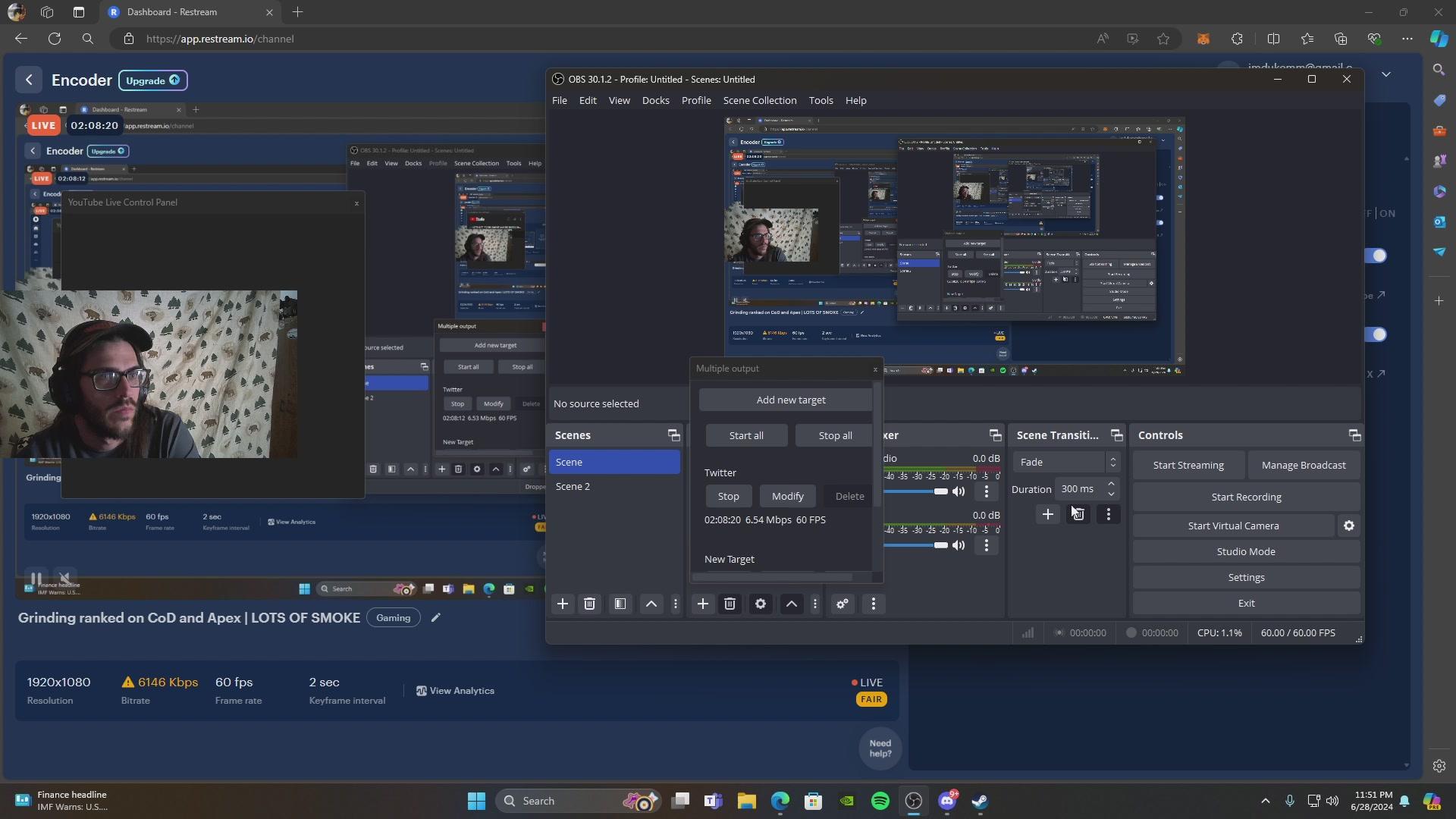Open advanced audio properties gears icon
Image resolution: width=1456 pixels, height=819 pixels.
click(x=842, y=604)
